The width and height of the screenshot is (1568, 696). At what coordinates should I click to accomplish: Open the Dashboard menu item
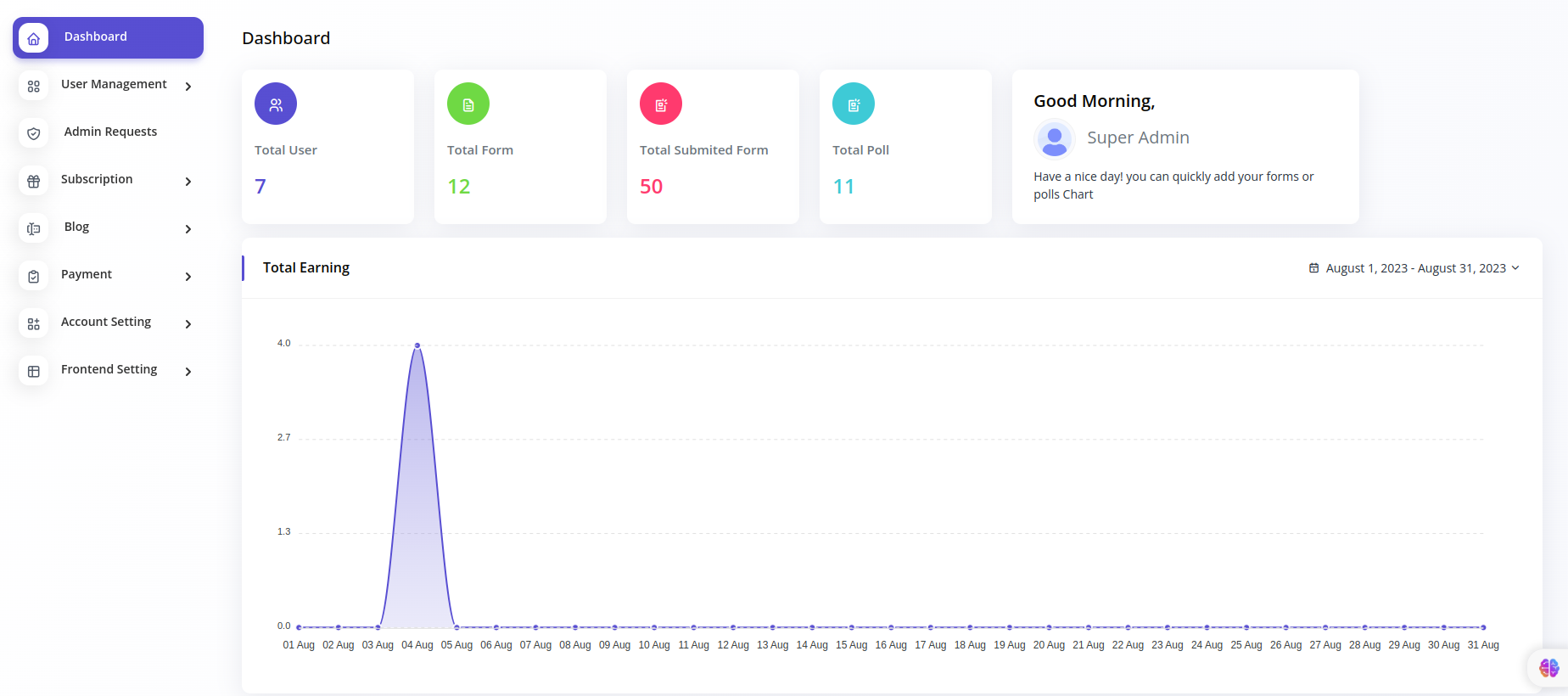(x=108, y=37)
